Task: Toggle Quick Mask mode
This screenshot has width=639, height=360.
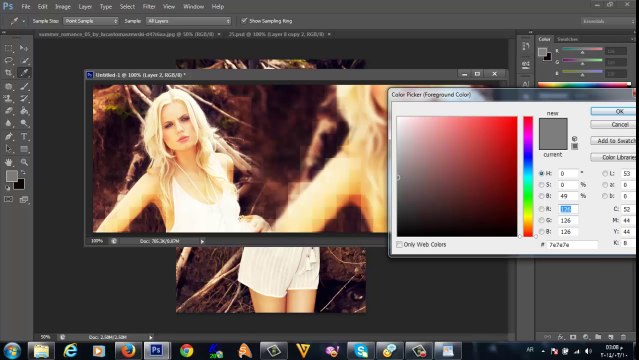Action: click(x=8, y=199)
